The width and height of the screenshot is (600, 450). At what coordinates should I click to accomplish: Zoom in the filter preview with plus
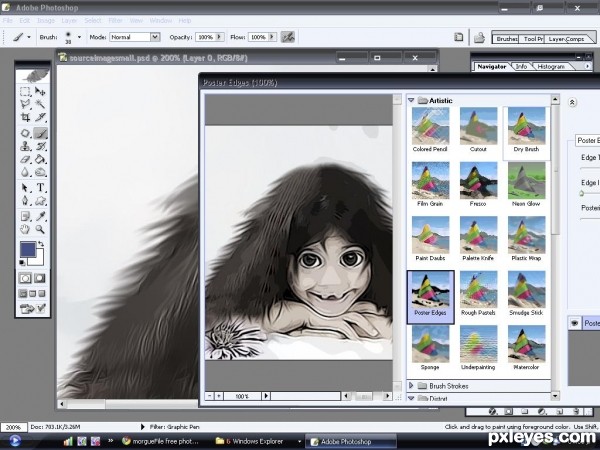(x=219, y=396)
